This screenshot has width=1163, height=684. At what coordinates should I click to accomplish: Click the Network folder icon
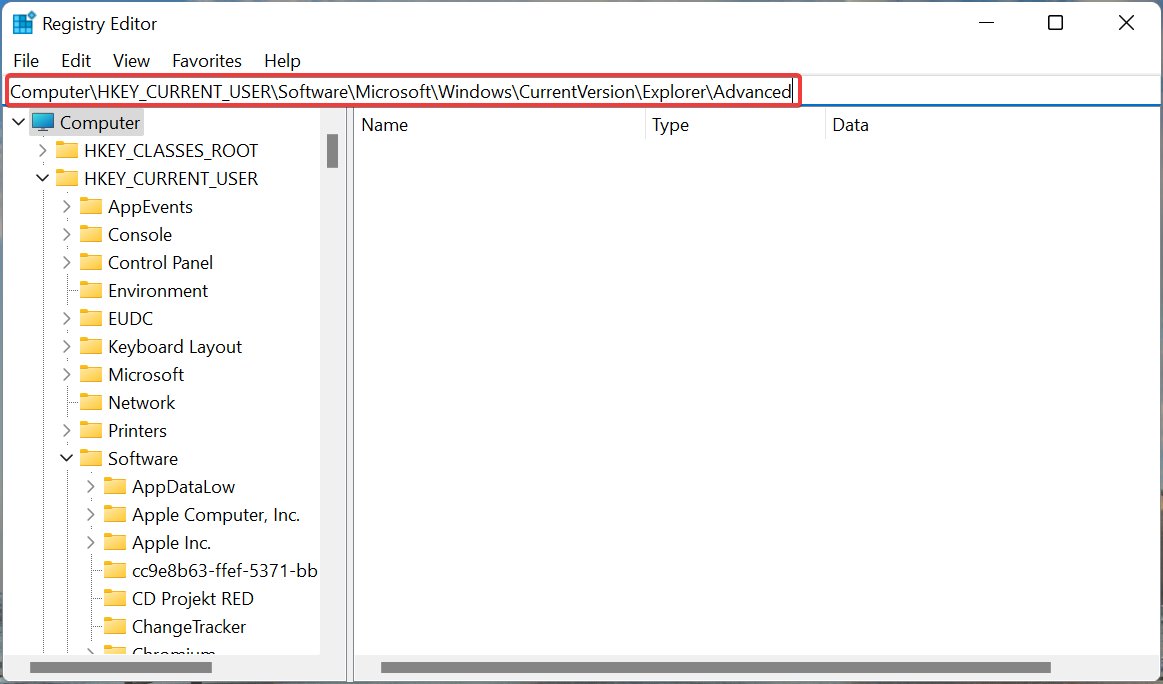coord(91,403)
